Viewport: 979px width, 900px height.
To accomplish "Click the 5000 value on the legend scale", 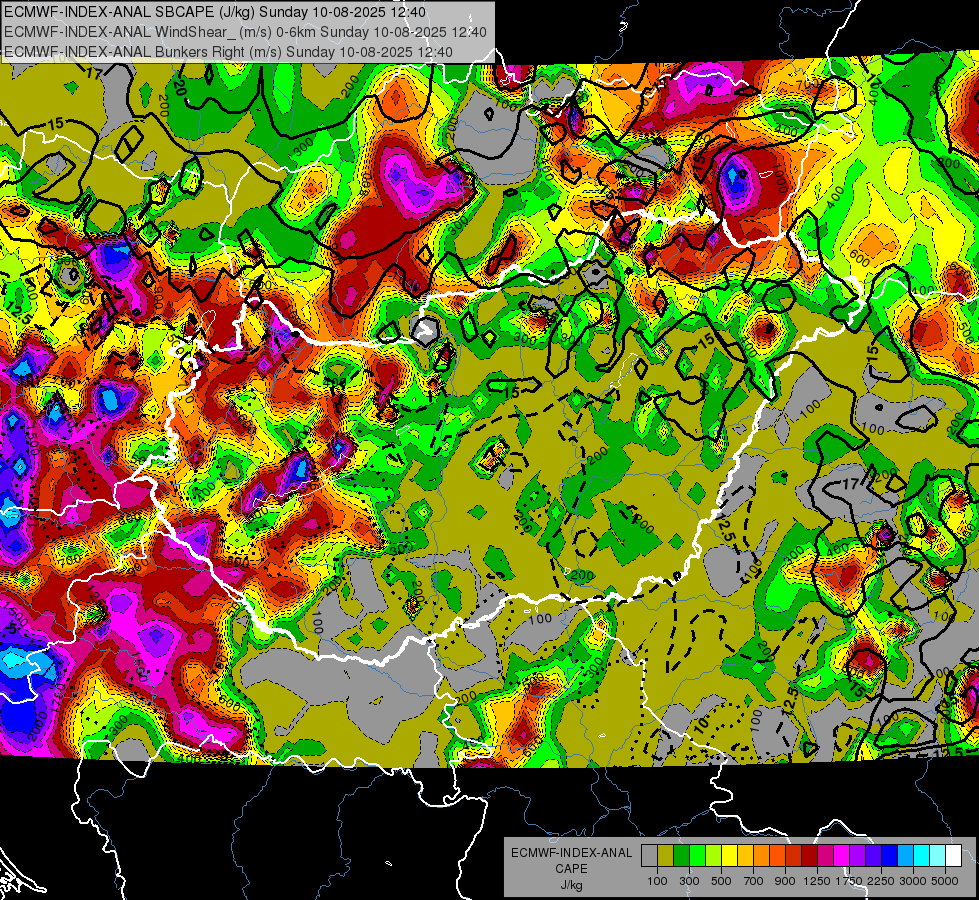I will point(945,881).
